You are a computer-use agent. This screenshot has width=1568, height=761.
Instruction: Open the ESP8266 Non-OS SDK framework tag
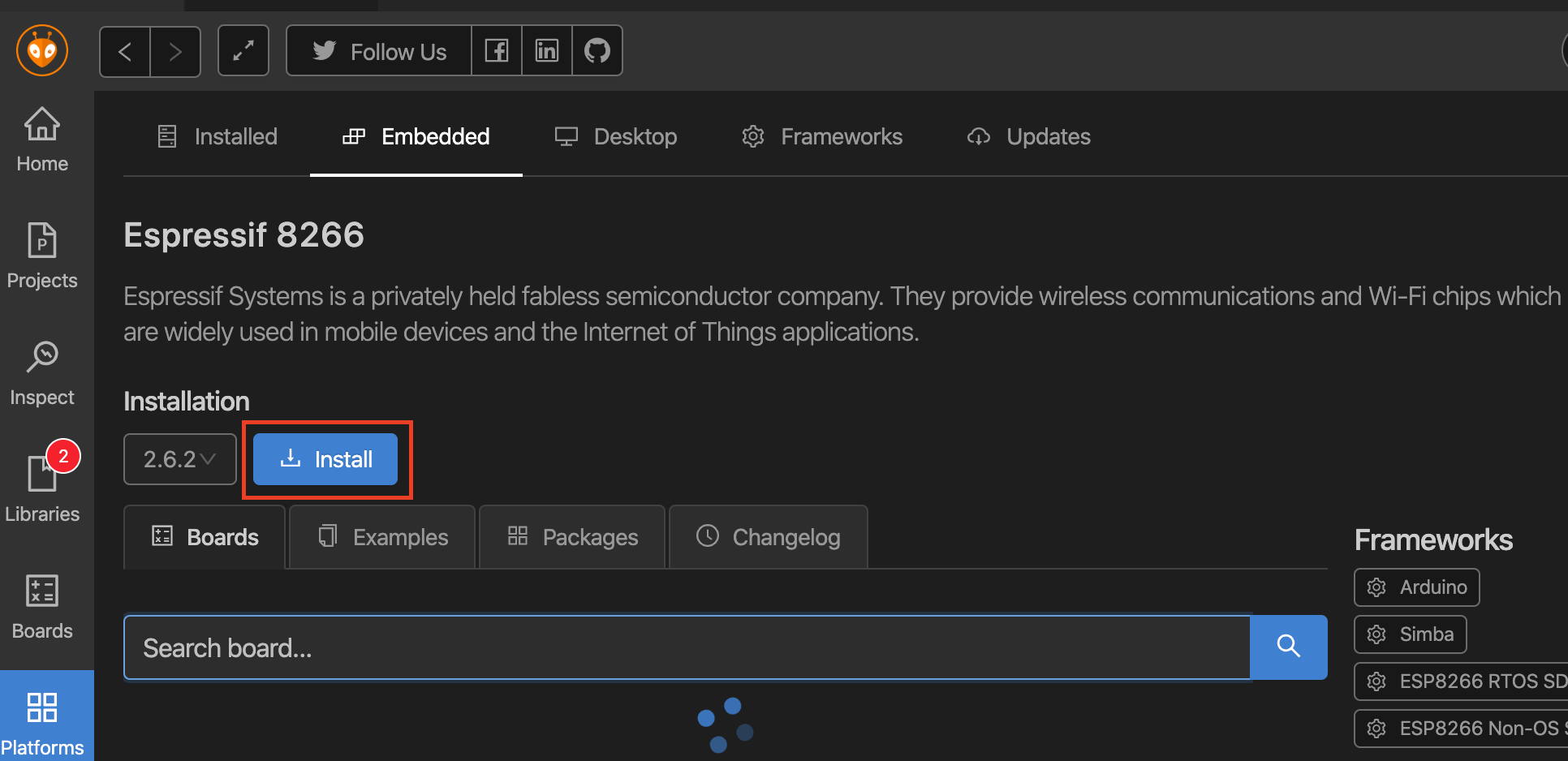(x=1462, y=729)
